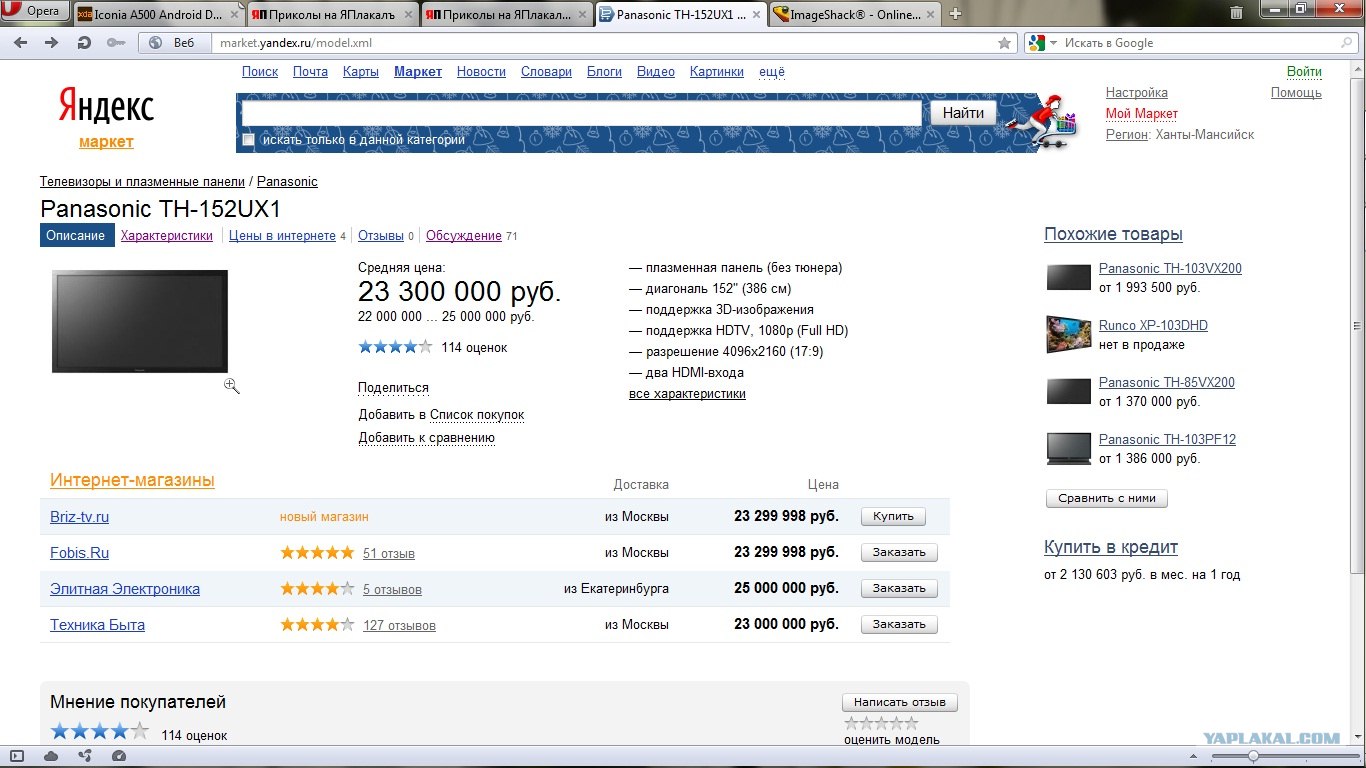The height and width of the screenshot is (768, 1366).
Task: Click the Веб site info globe badge
Action: point(173,43)
